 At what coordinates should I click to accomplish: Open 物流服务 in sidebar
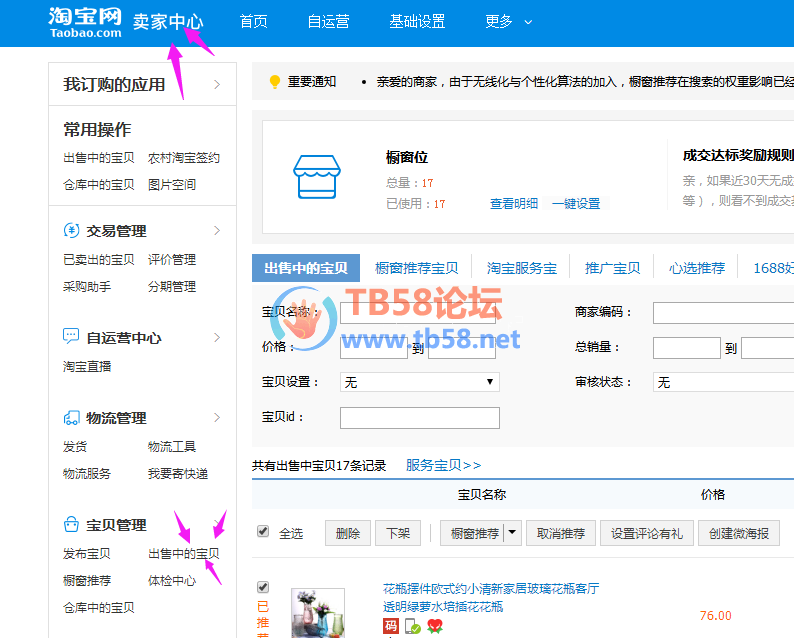87,473
